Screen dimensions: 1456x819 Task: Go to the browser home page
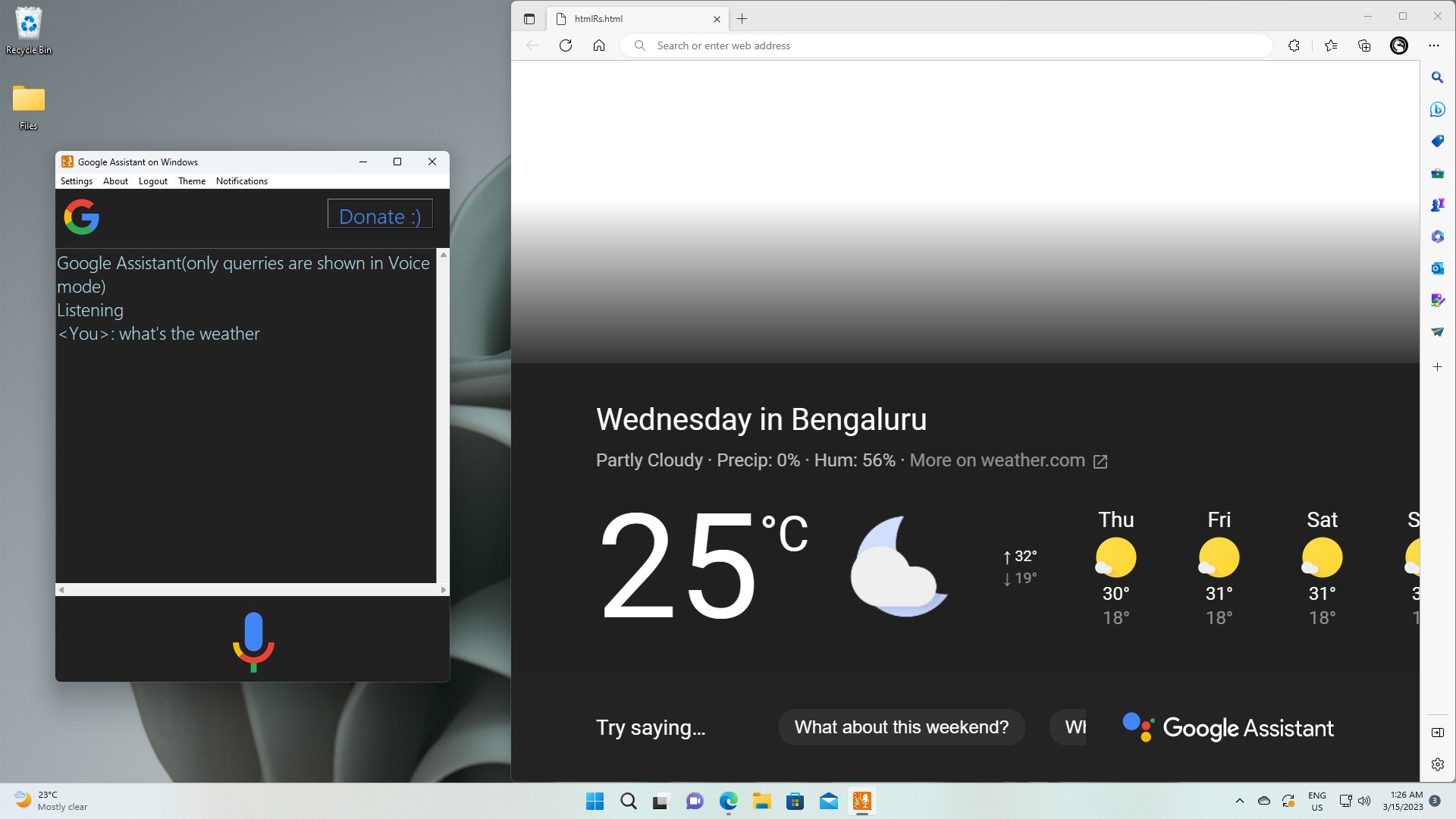599,45
